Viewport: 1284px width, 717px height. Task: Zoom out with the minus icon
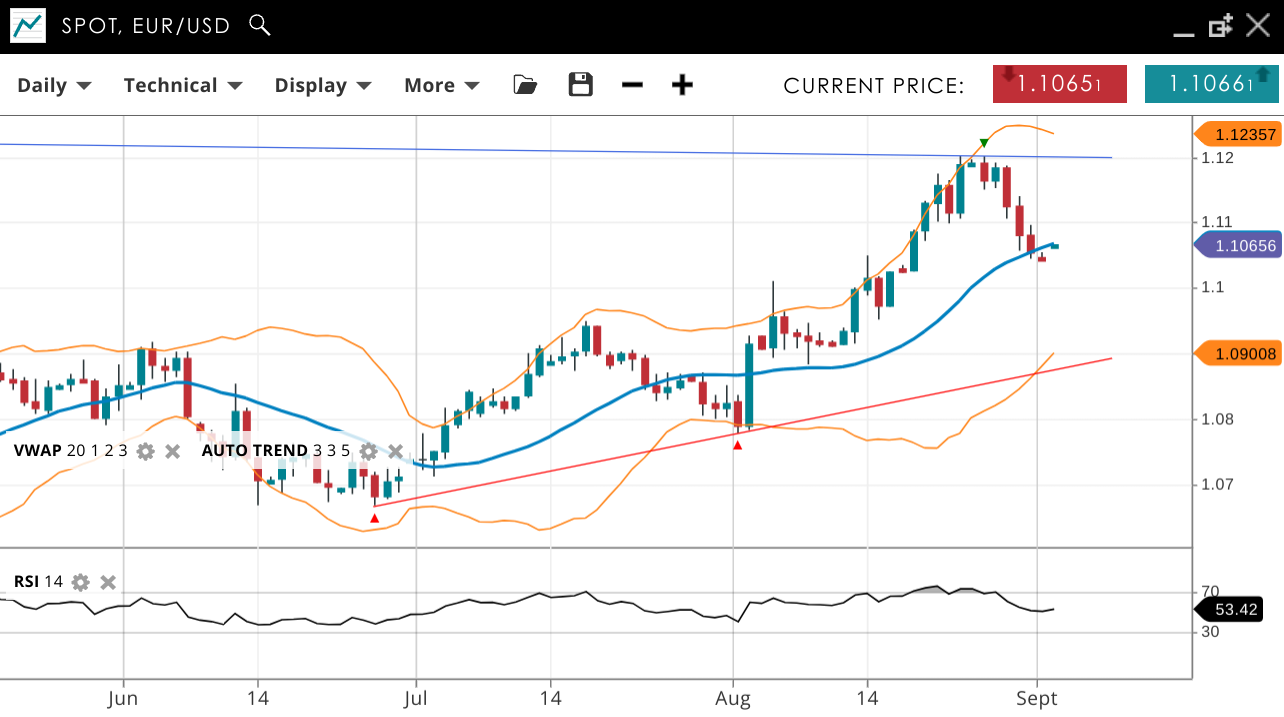pos(632,85)
